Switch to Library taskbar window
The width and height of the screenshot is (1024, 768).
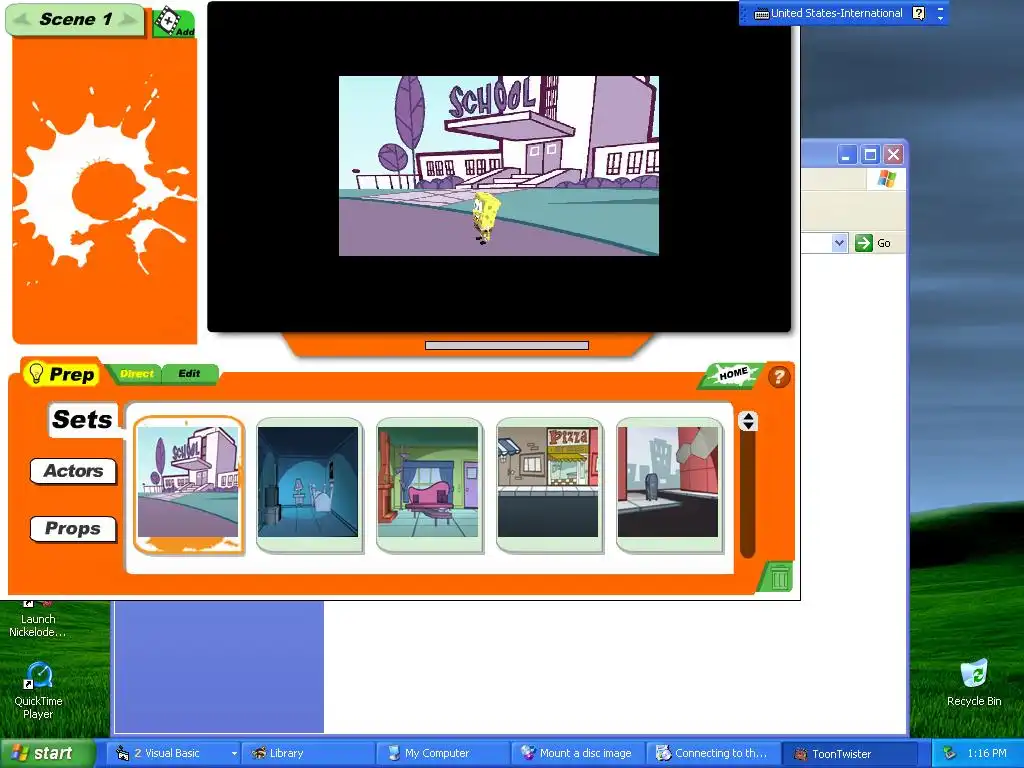pos(308,753)
